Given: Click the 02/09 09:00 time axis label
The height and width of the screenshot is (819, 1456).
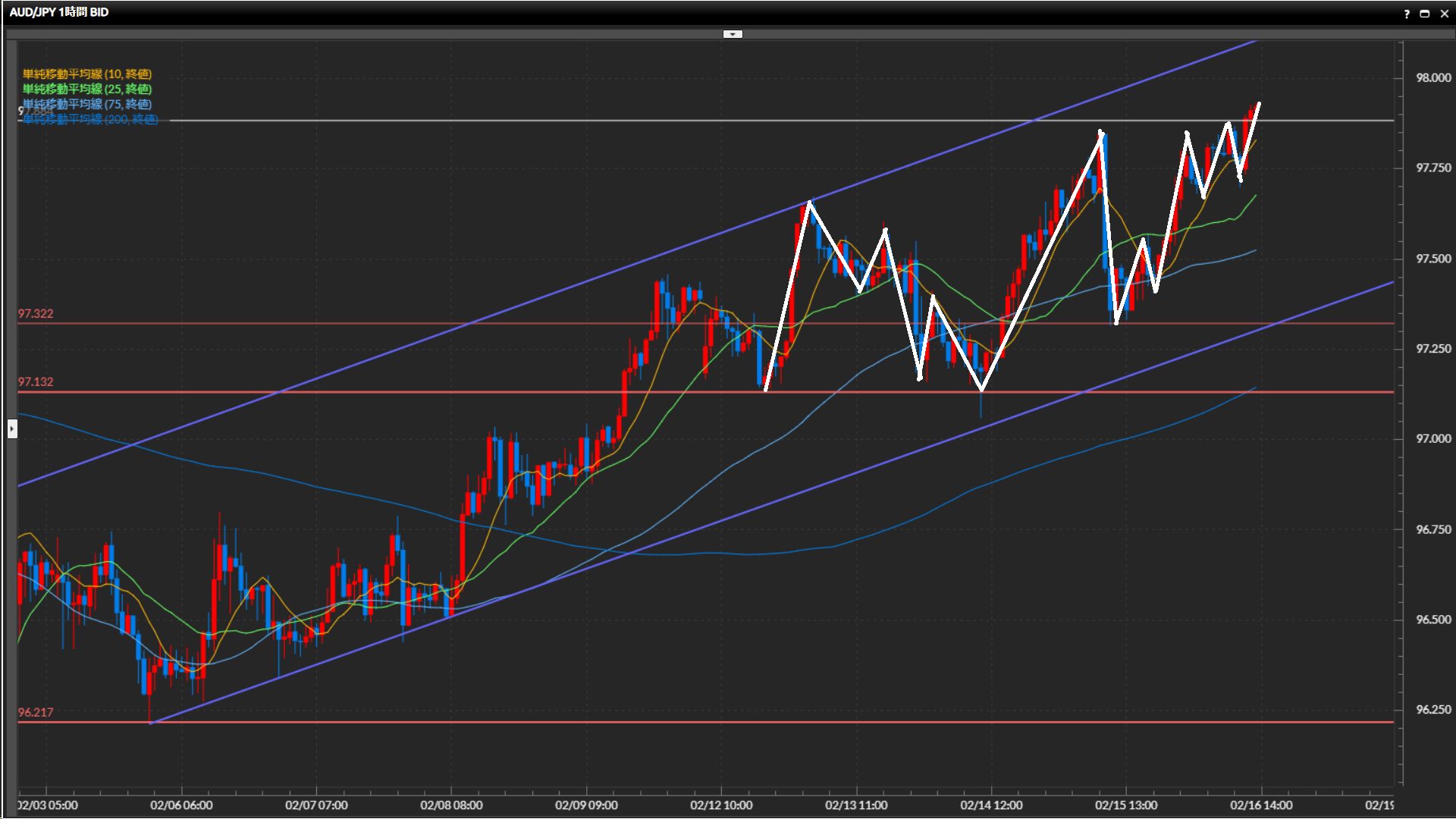Looking at the screenshot, I should point(586,805).
